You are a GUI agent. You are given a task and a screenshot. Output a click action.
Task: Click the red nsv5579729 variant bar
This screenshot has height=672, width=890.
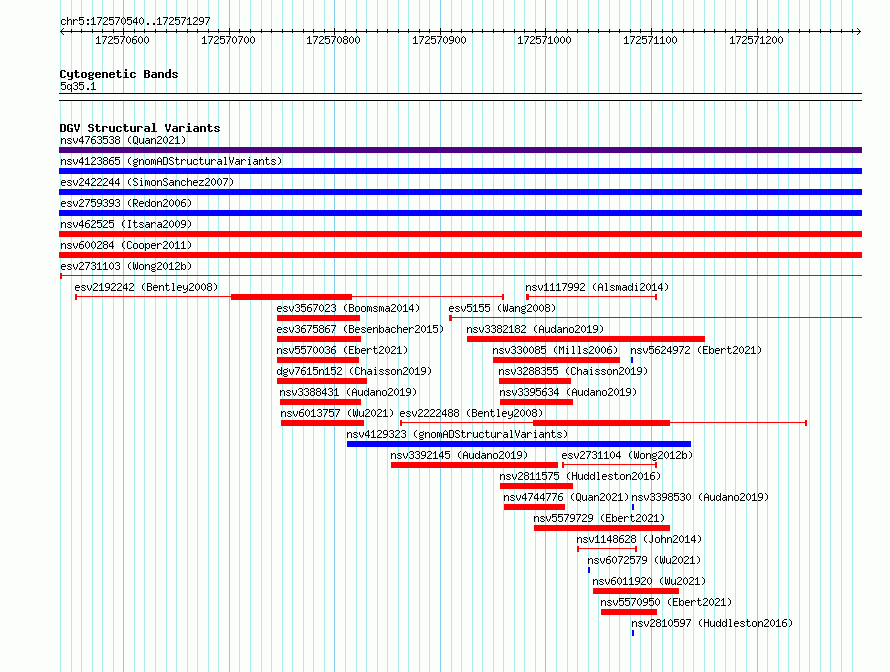(602, 528)
